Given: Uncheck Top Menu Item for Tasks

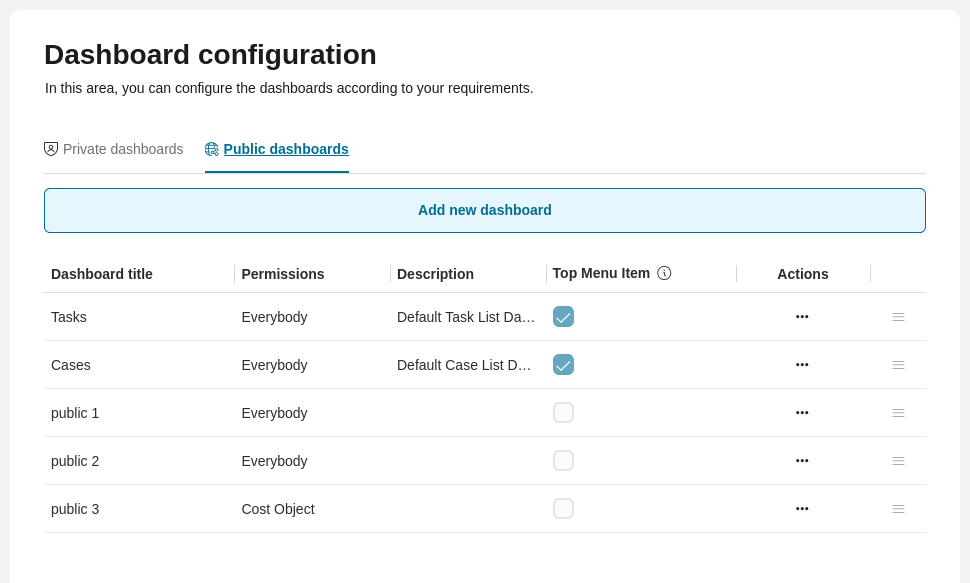Looking at the screenshot, I should [563, 316].
